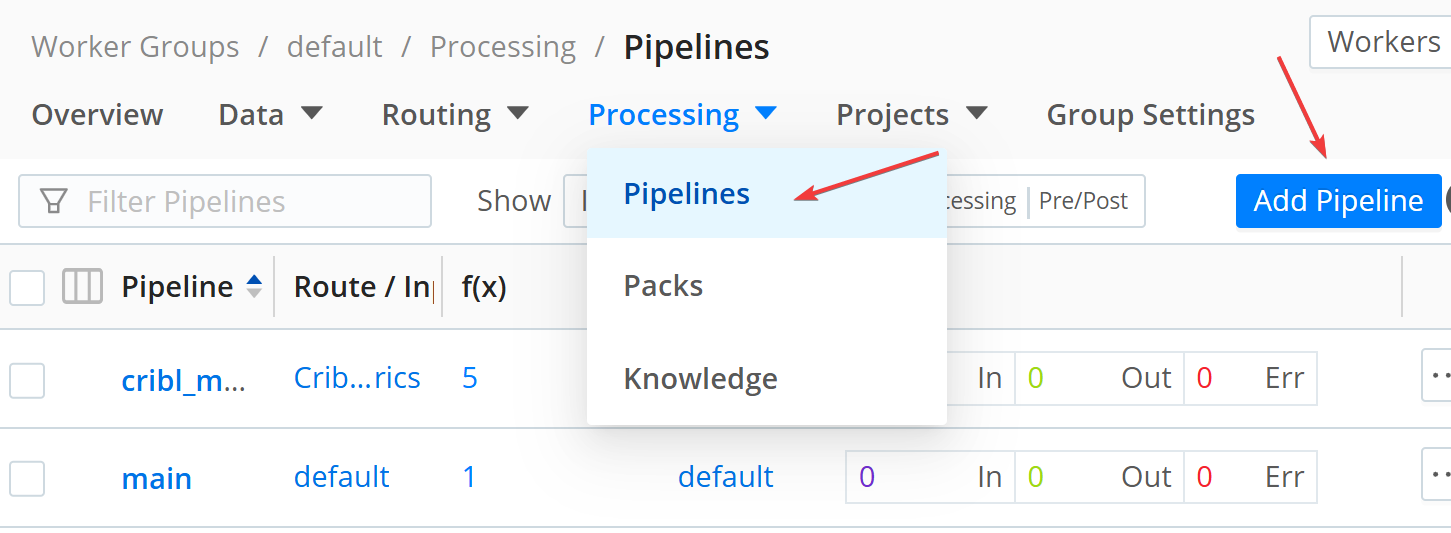Click the Worker Groups breadcrumb
This screenshot has height=533, width=1451.
pyautogui.click(x=135, y=47)
